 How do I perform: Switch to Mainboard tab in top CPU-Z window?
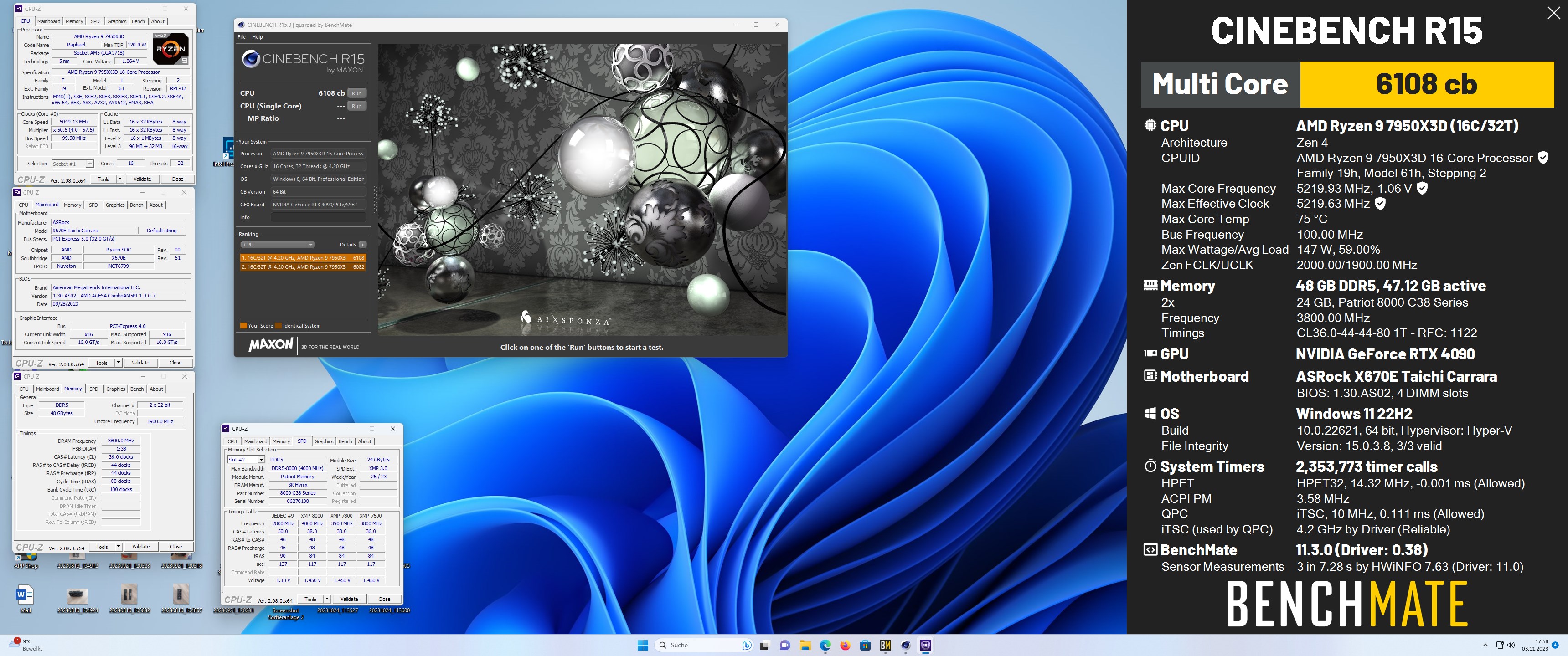click(x=49, y=21)
